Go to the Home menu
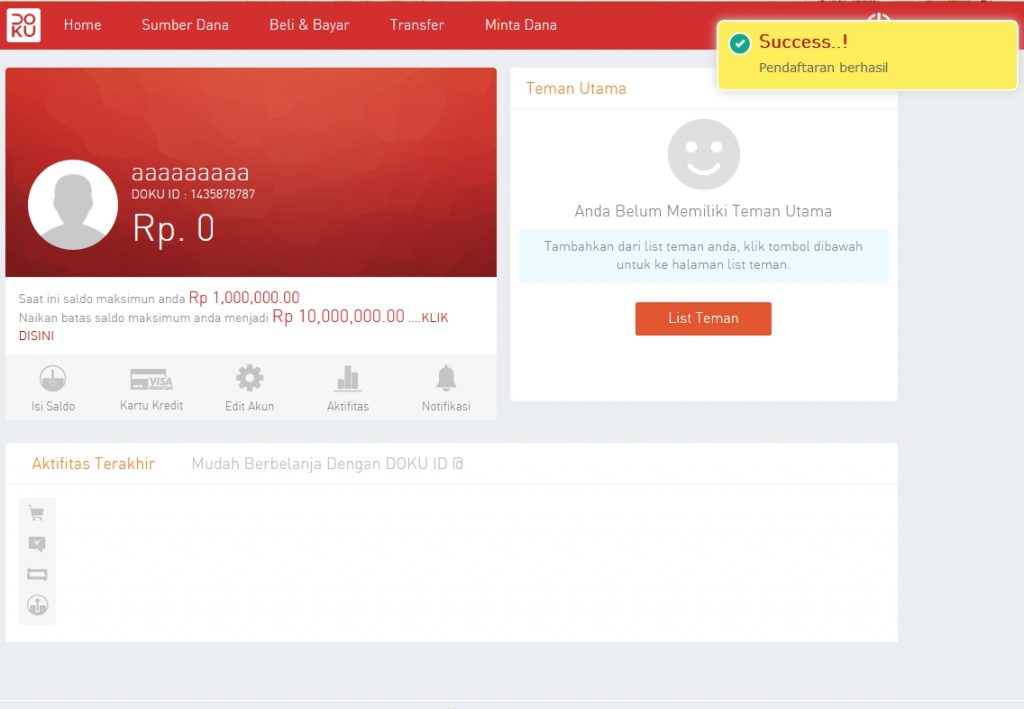1024x709 pixels. tap(82, 25)
